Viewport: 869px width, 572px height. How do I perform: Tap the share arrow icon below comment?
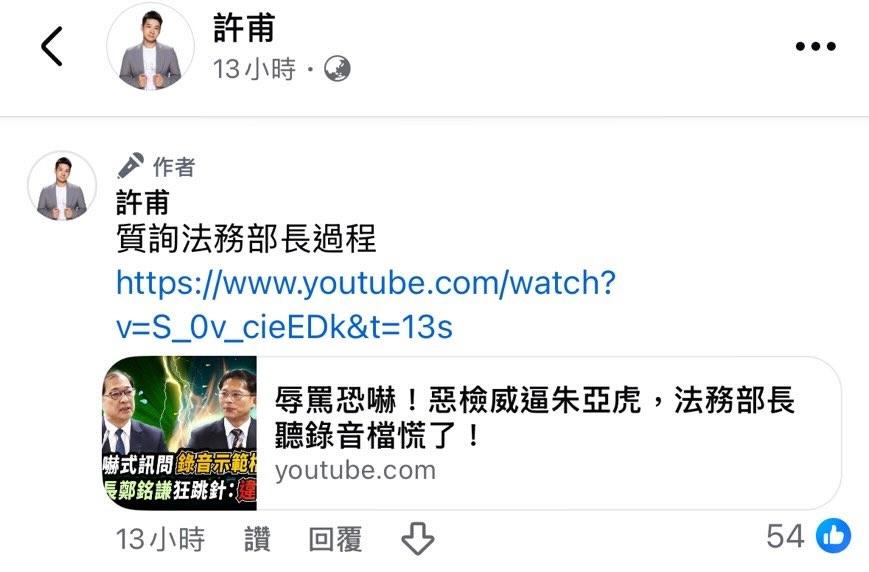coord(417,538)
